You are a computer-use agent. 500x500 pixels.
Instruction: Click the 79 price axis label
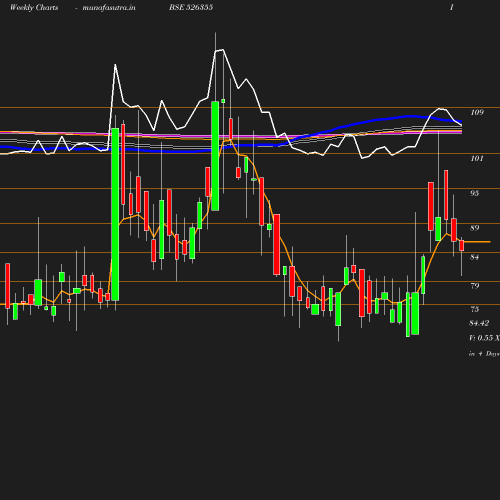[475, 286]
